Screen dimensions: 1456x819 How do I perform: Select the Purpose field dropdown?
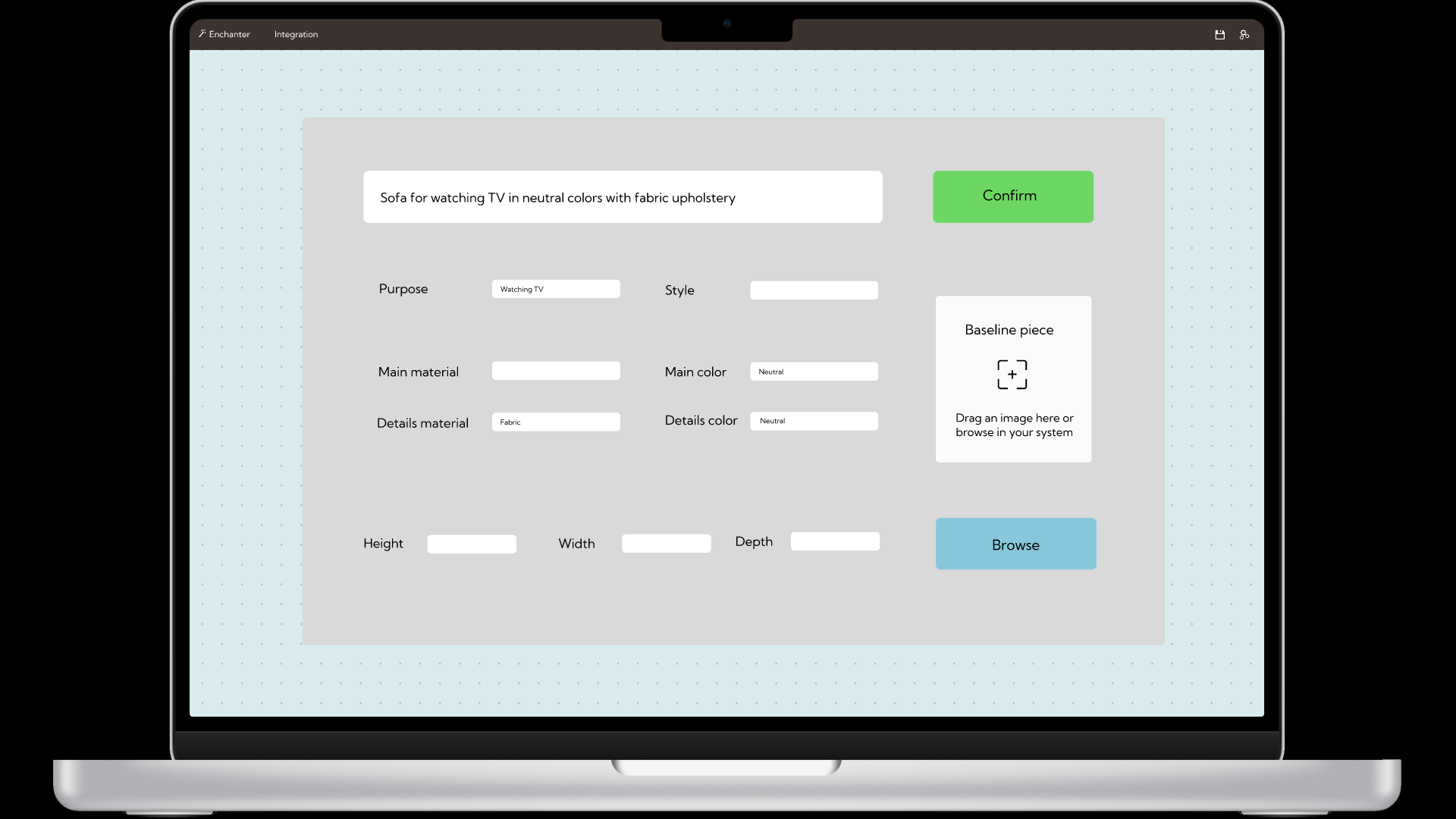pos(556,289)
